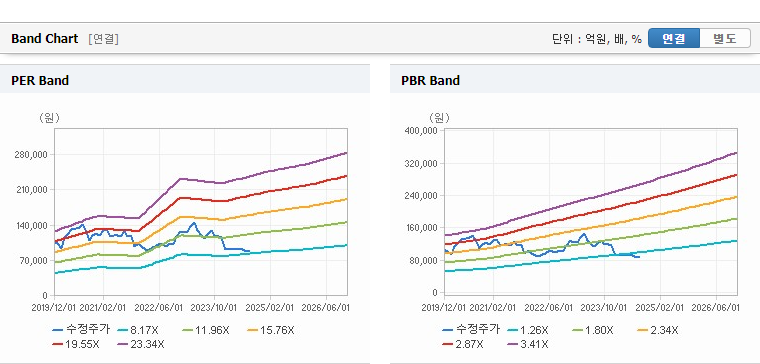Toggle 2.34X series in PBR legend
Screen dimensions: 760x364
coord(657,331)
